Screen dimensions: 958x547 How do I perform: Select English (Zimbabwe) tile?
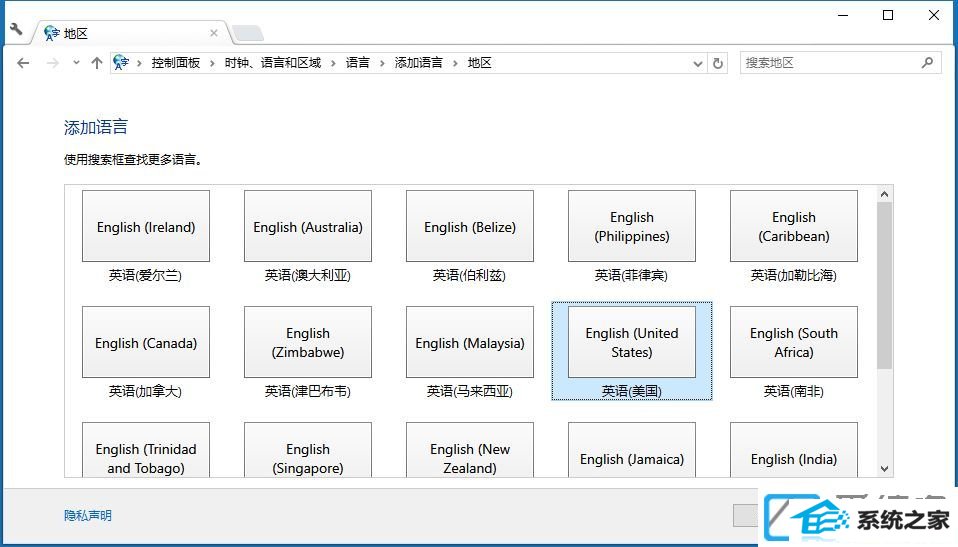click(308, 342)
